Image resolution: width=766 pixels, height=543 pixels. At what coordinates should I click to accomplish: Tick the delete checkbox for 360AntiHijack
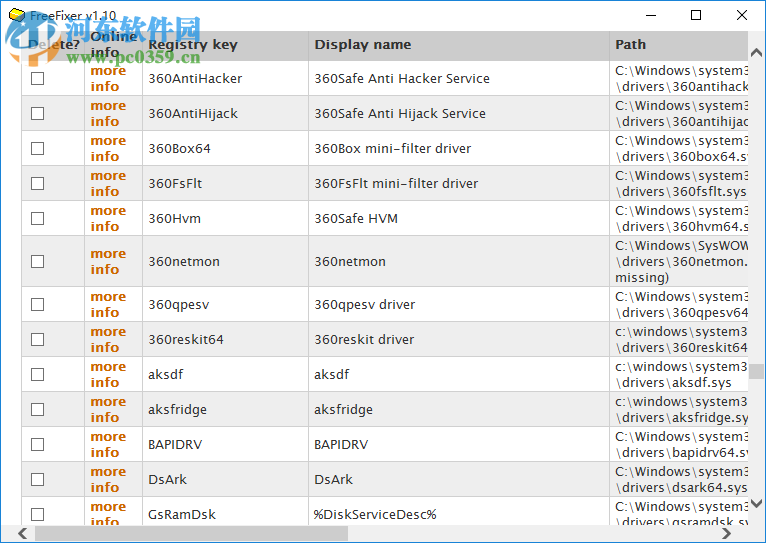tap(38, 114)
